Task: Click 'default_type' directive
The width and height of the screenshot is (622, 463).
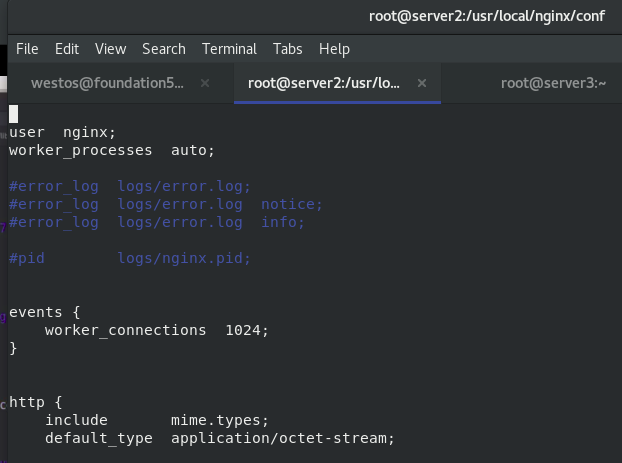Action: [x=99, y=438]
